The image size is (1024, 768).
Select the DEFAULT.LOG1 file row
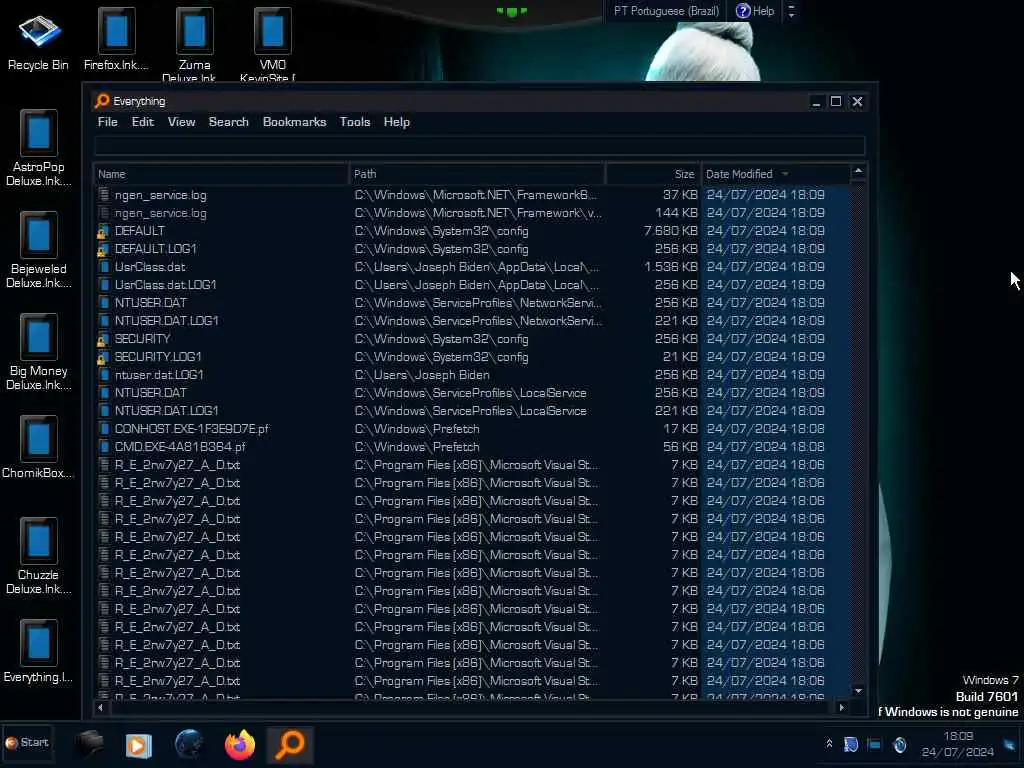472,249
